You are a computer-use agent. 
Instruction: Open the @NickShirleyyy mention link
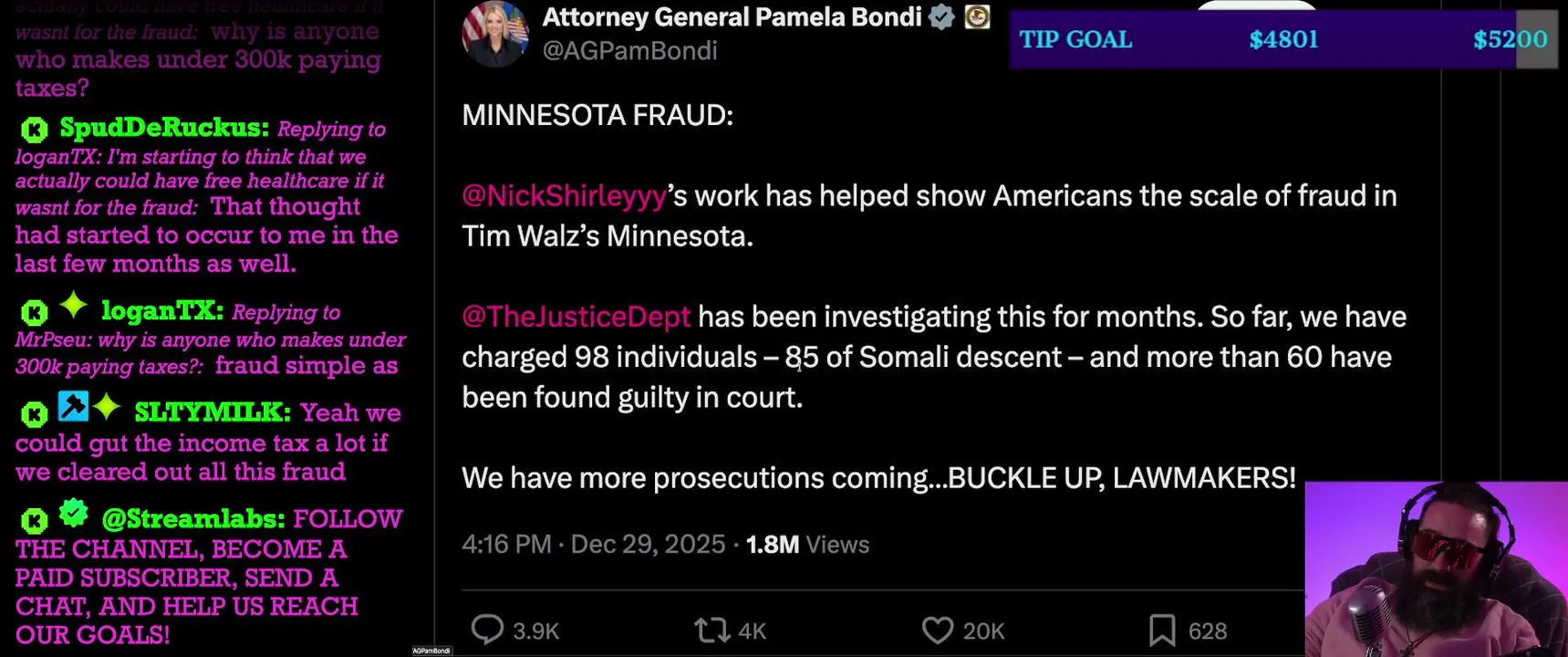pyautogui.click(x=564, y=196)
